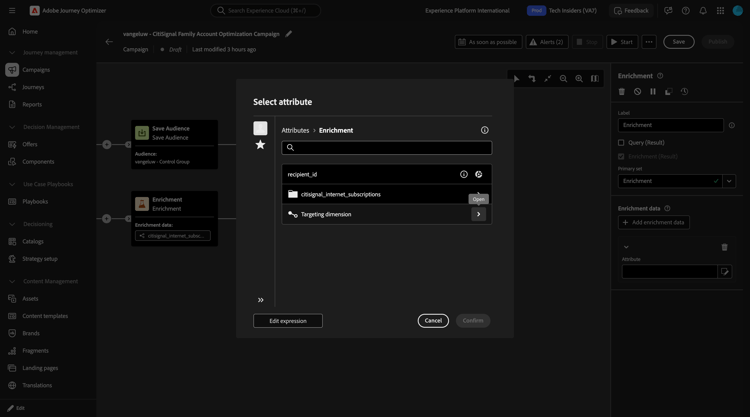Open Offers in the sidebar
750x417 pixels.
tap(30, 144)
